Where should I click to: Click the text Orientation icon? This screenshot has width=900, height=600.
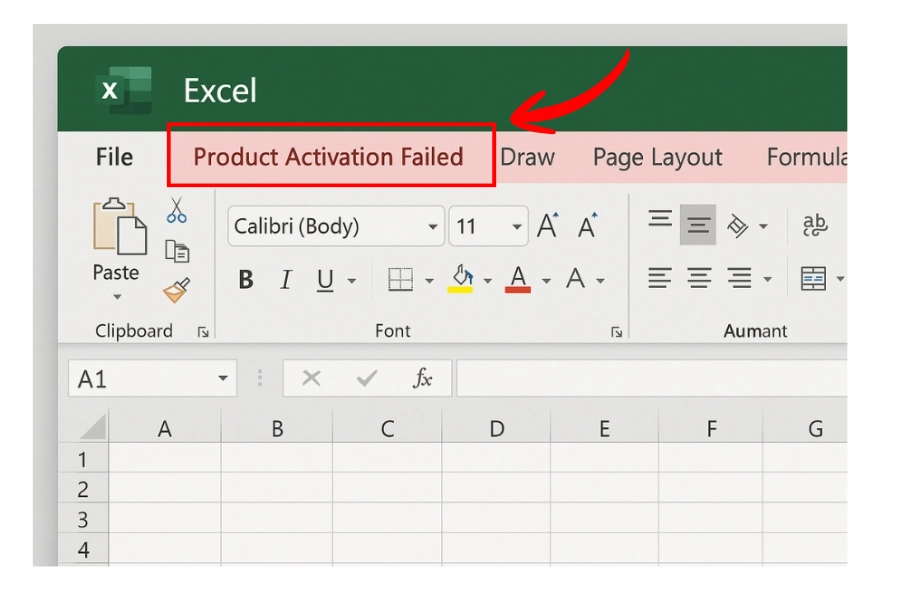pyautogui.click(x=738, y=225)
